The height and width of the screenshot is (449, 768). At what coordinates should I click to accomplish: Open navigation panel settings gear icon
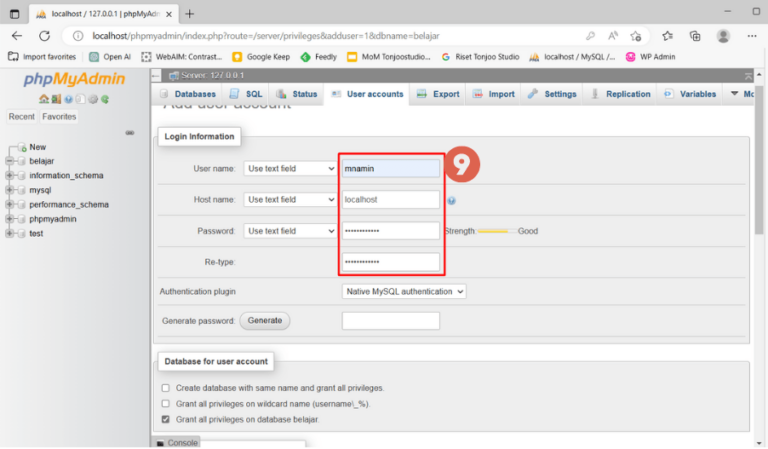click(93, 99)
